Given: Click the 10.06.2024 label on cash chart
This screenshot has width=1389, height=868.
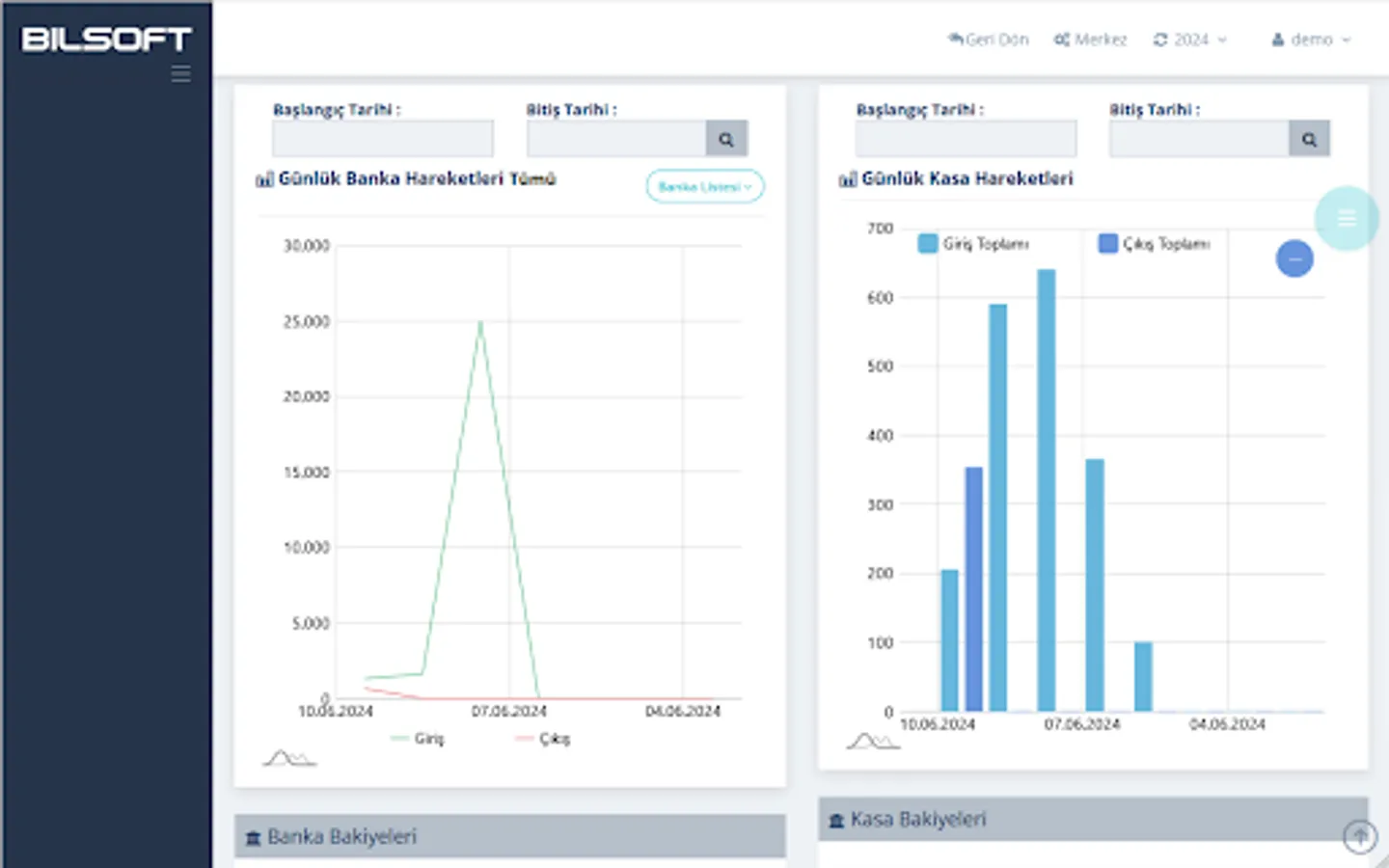Looking at the screenshot, I should 938,724.
